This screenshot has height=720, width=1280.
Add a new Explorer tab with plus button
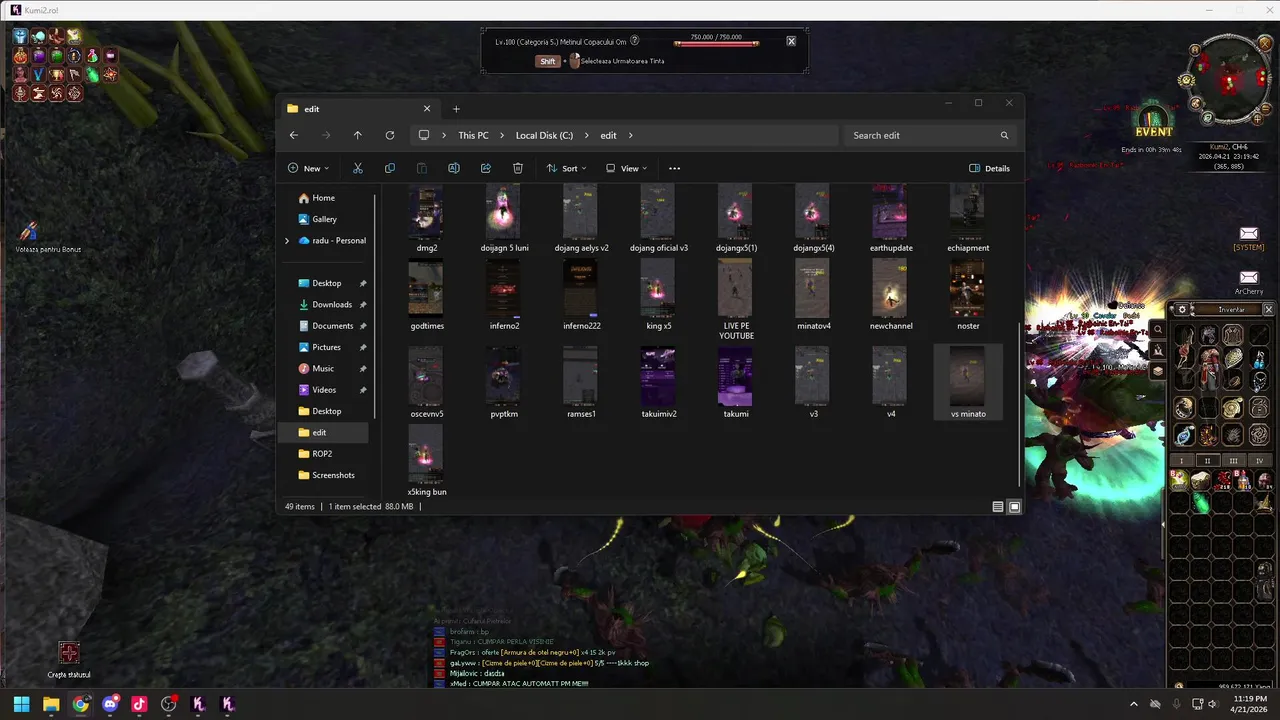pyautogui.click(x=456, y=109)
